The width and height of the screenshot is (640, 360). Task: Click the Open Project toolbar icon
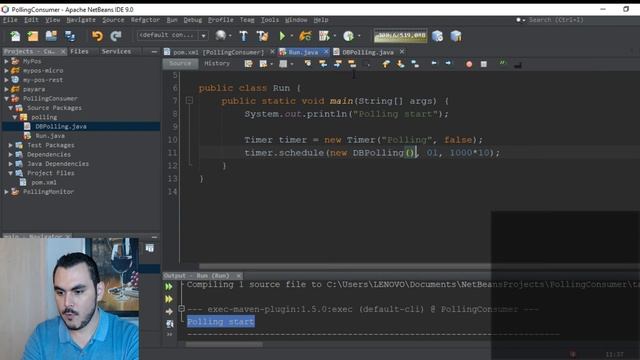tap(51, 36)
